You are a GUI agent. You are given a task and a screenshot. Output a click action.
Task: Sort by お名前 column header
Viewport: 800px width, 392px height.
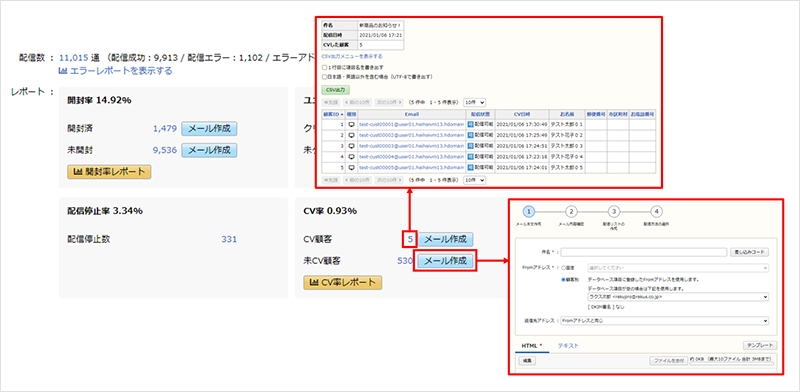(x=567, y=114)
